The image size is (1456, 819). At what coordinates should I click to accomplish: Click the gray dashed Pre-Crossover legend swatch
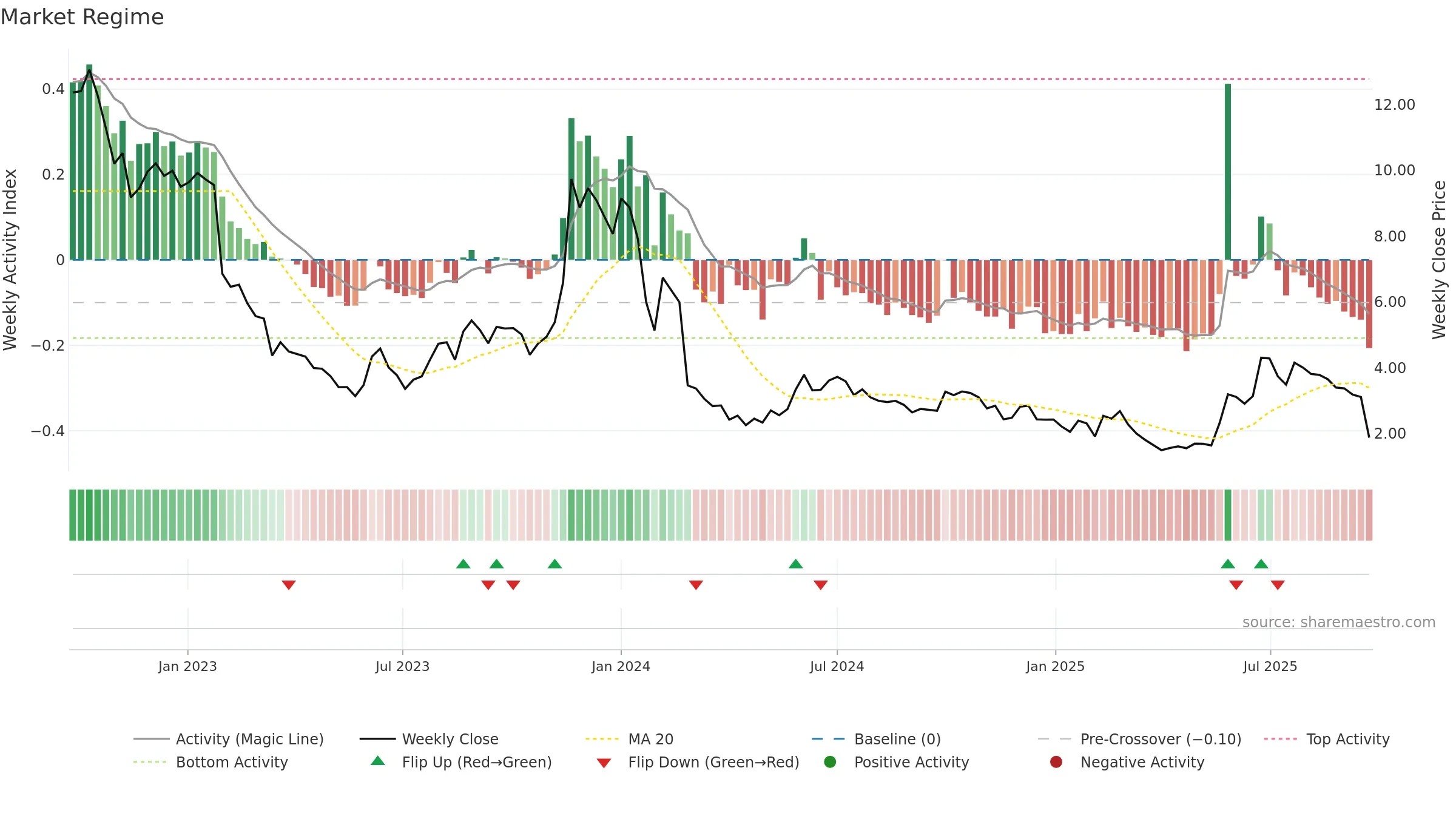(1054, 739)
